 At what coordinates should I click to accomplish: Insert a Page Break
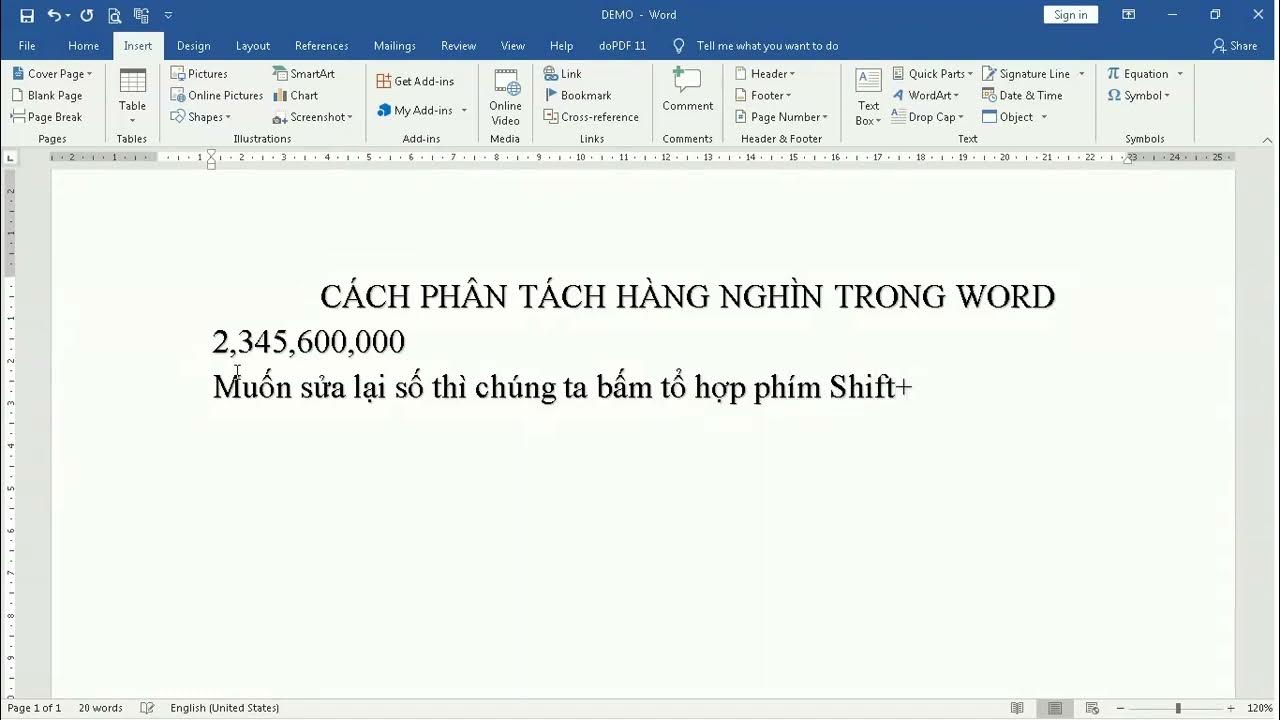pyautogui.click(x=47, y=117)
